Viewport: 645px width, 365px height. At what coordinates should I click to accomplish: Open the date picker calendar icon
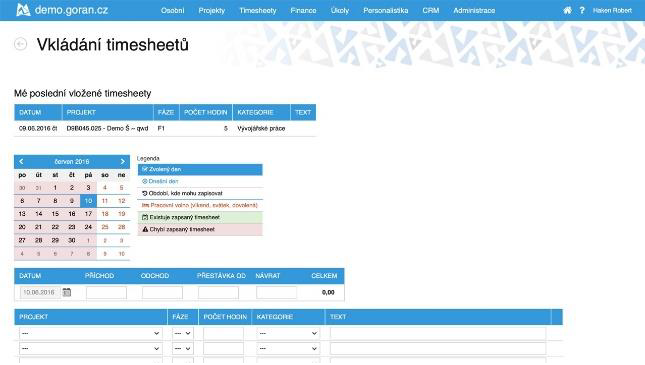point(67,292)
